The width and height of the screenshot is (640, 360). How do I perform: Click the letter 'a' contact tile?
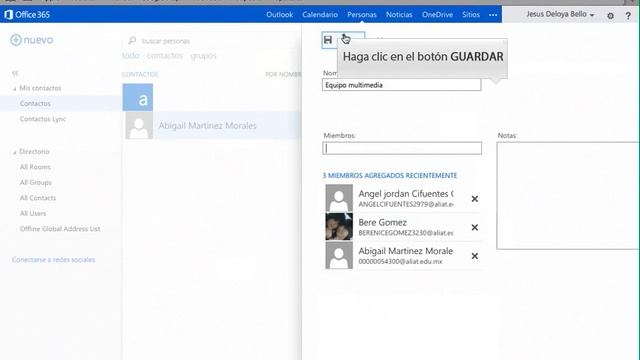pyautogui.click(x=138, y=97)
